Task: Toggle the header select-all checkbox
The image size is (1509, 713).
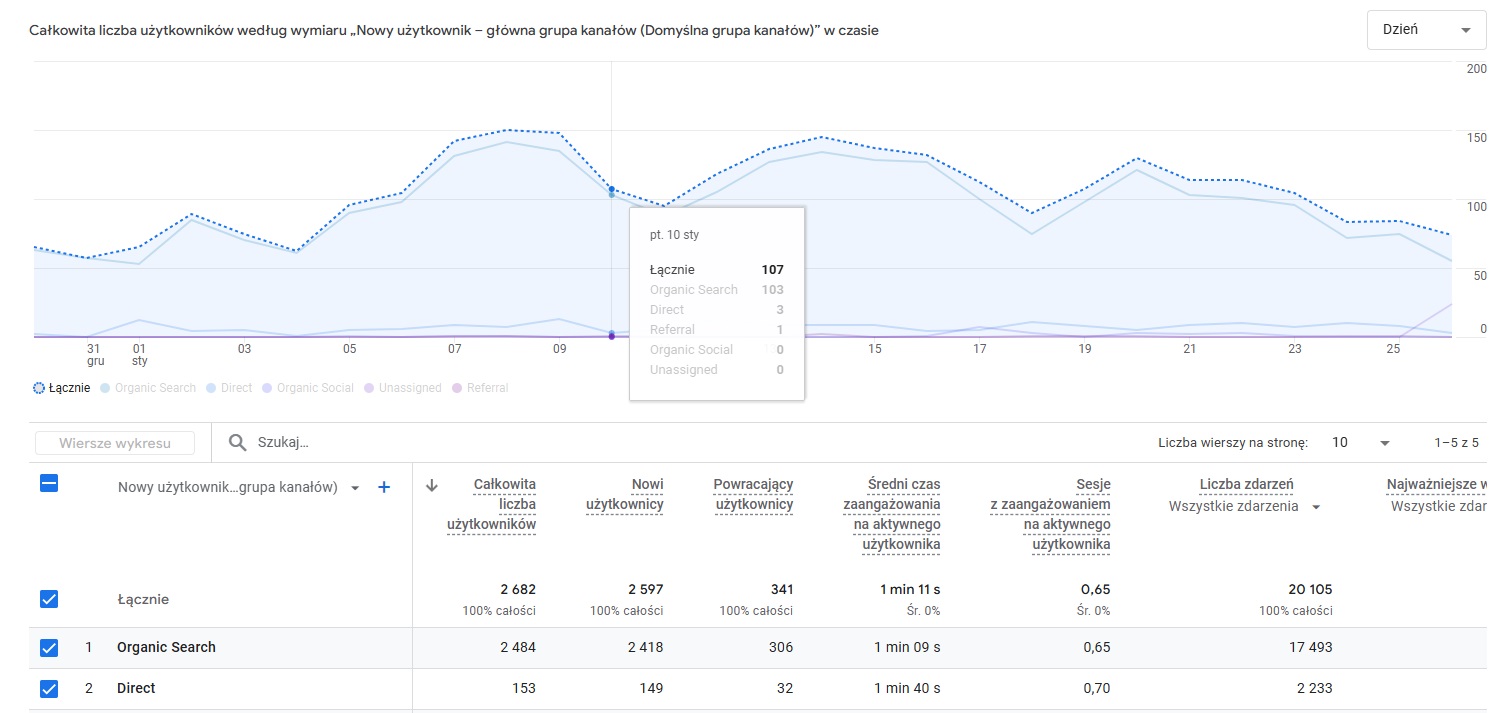Action: (49, 483)
